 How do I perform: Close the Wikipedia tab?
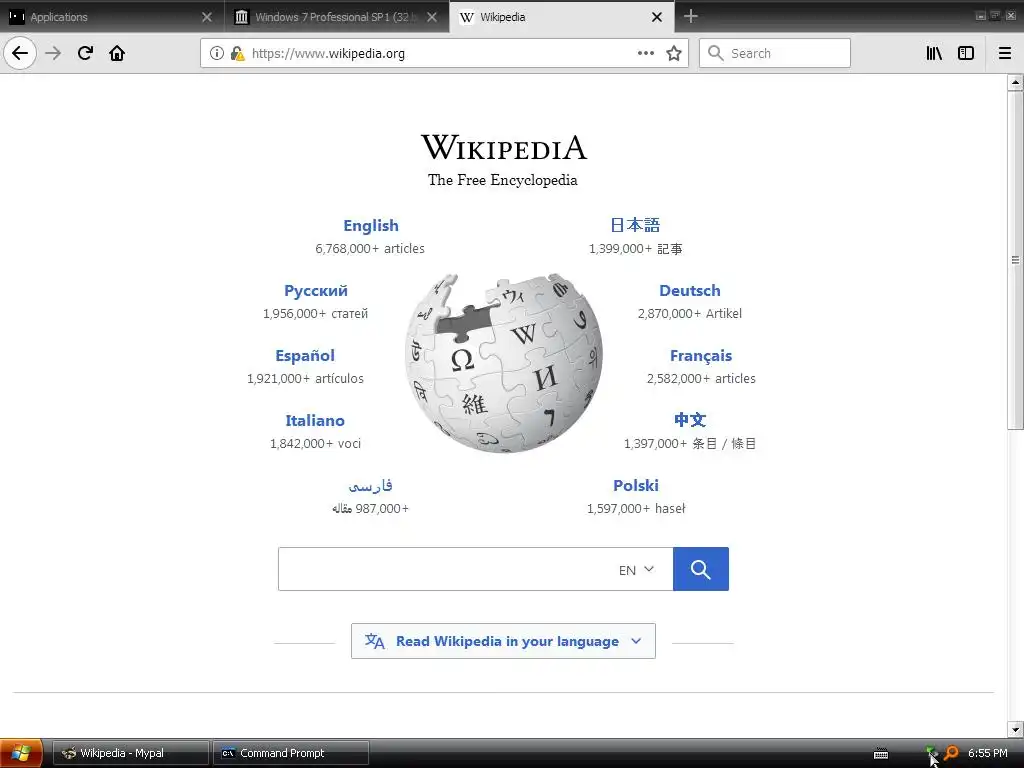pyautogui.click(x=657, y=17)
